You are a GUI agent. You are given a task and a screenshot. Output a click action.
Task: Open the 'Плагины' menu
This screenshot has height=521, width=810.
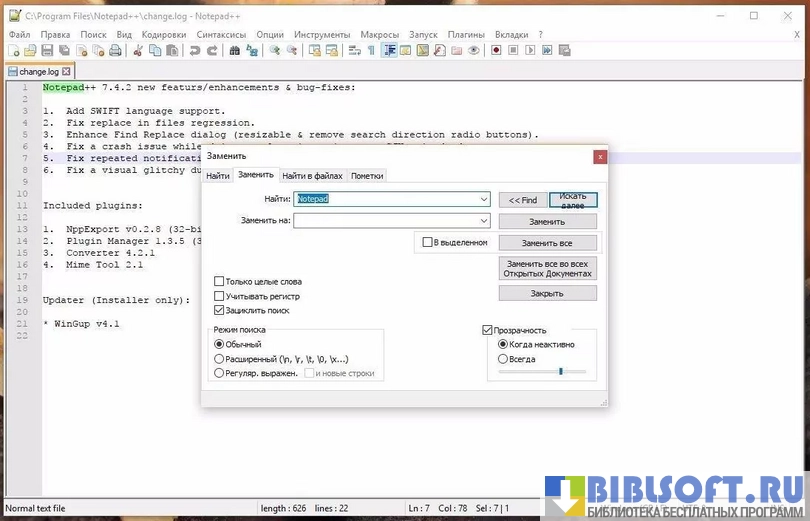465,34
